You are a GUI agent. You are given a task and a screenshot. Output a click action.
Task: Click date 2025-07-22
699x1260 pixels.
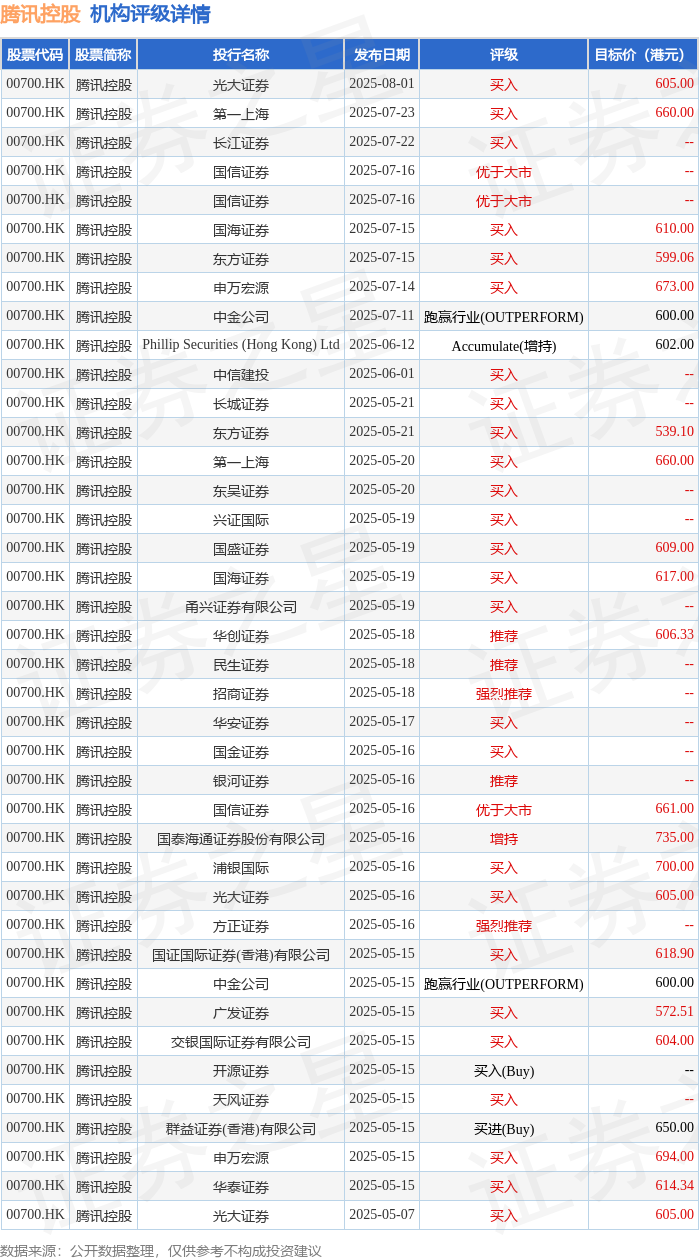382,142
